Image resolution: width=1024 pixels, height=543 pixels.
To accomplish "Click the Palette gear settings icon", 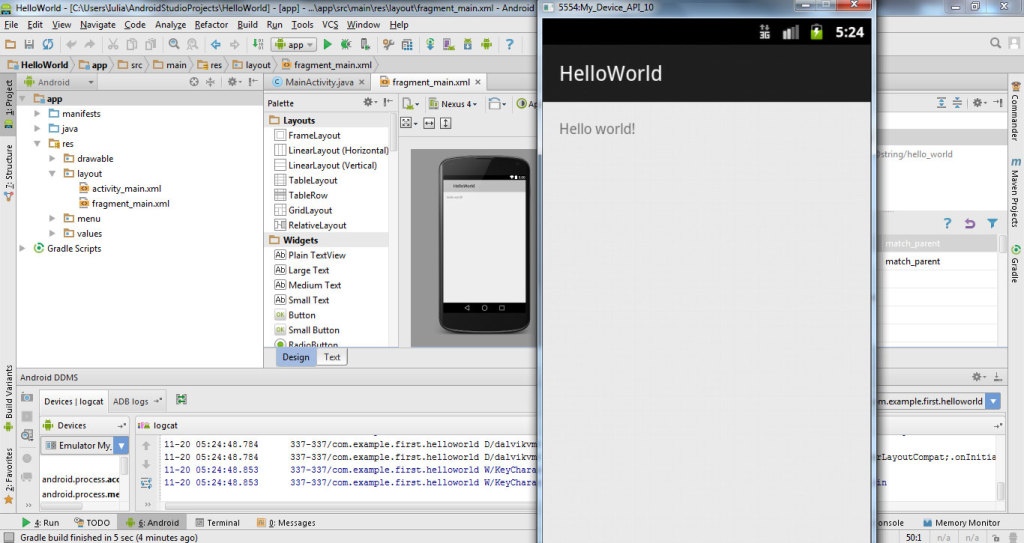I will (370, 103).
